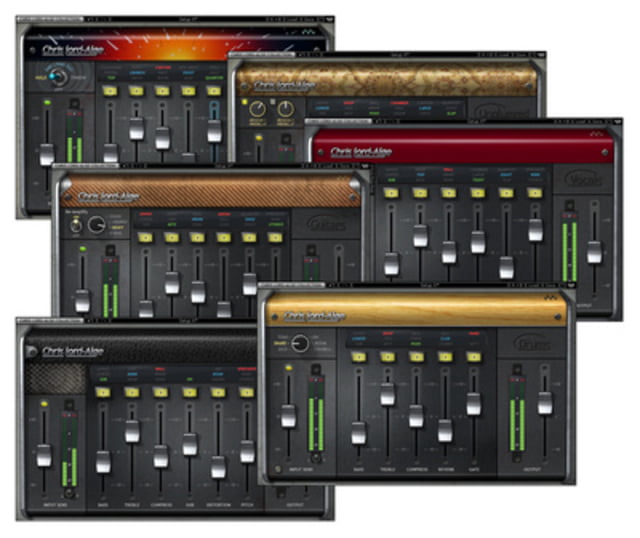Click the Gate fader handle in Drums plugin

(474, 404)
